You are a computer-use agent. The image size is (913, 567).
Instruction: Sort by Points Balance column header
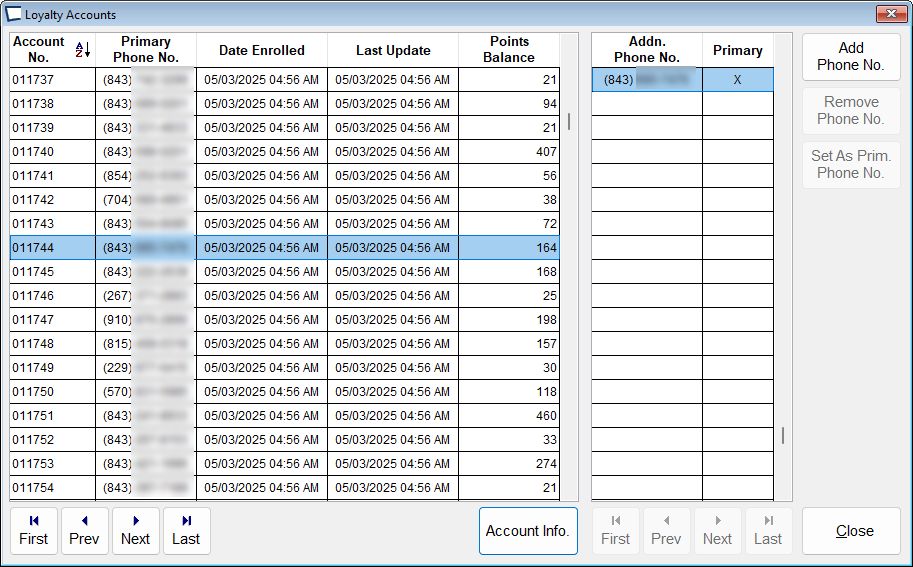[x=508, y=50]
